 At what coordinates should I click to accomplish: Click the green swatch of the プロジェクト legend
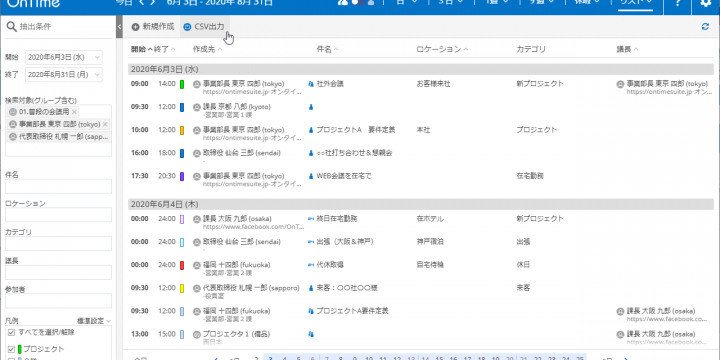[20, 349]
